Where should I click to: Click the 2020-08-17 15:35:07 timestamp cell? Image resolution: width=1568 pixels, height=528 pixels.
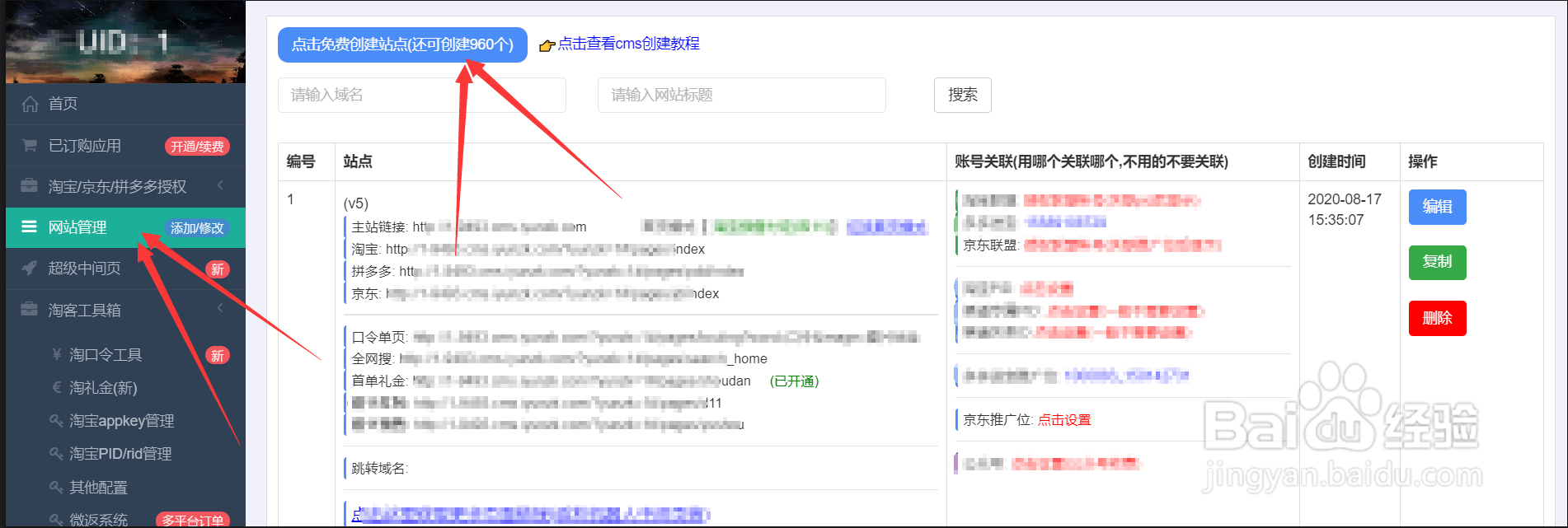point(1344,209)
